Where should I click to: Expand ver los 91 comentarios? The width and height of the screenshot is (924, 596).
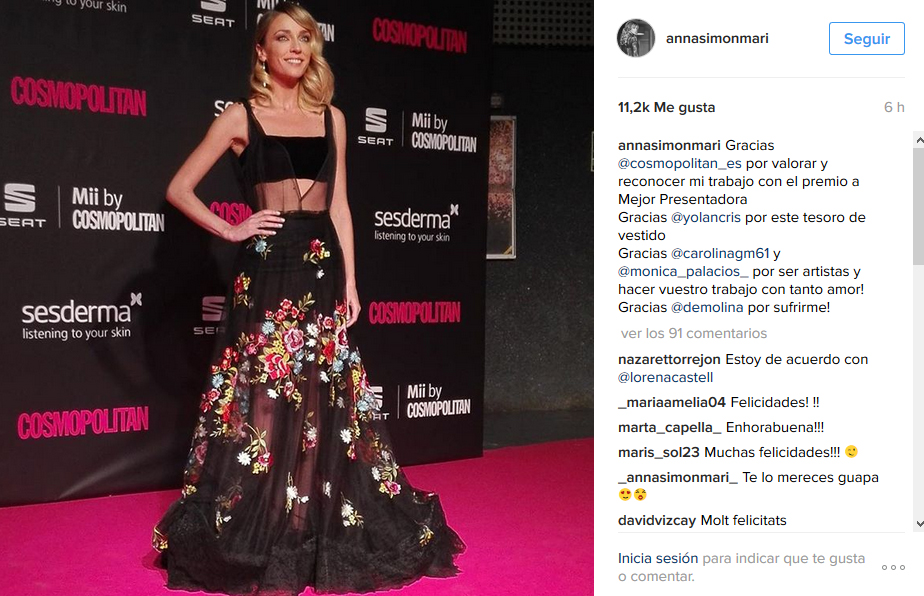[x=694, y=334]
